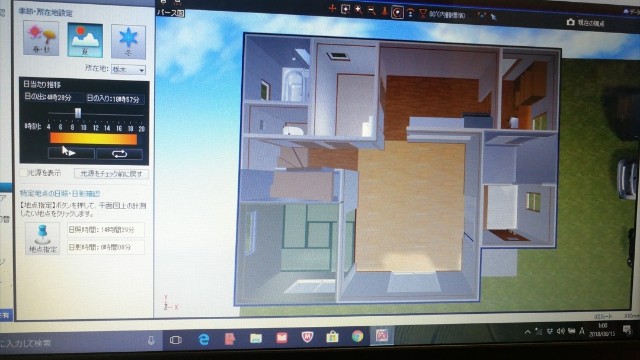The width and height of the screenshot is (640, 360).
Task: Toggle loop playback of sunlight animation
Action: [x=119, y=154]
